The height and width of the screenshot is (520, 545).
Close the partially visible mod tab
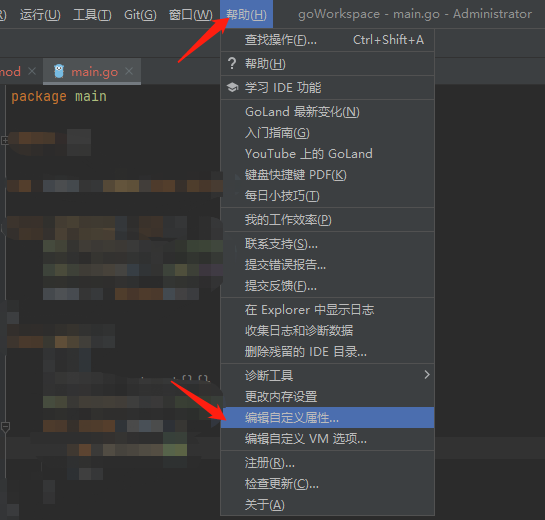(x=32, y=71)
